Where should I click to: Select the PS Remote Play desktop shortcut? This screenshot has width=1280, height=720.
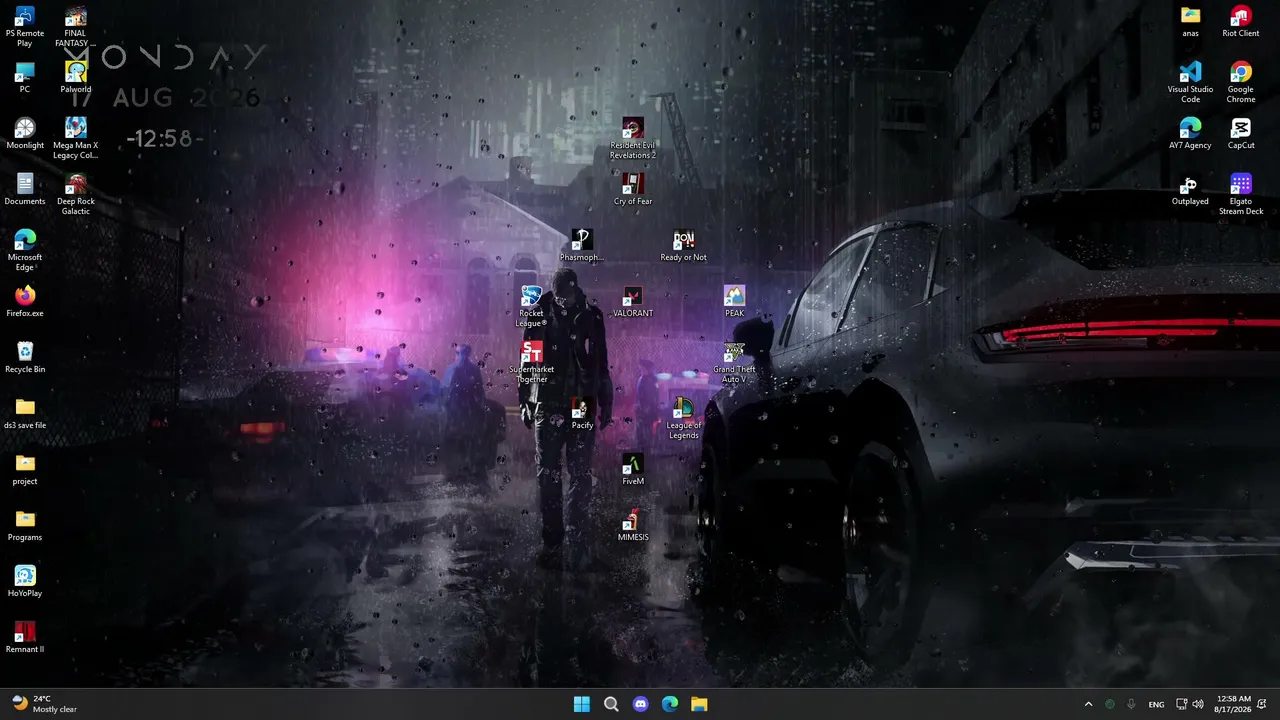click(x=25, y=27)
